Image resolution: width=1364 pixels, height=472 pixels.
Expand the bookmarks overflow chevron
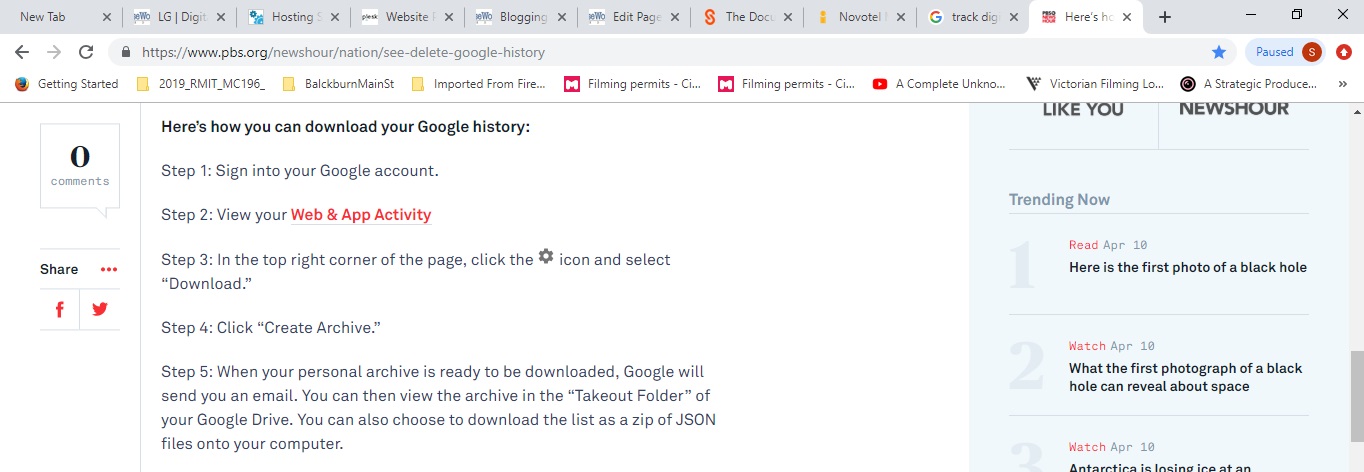(1343, 84)
